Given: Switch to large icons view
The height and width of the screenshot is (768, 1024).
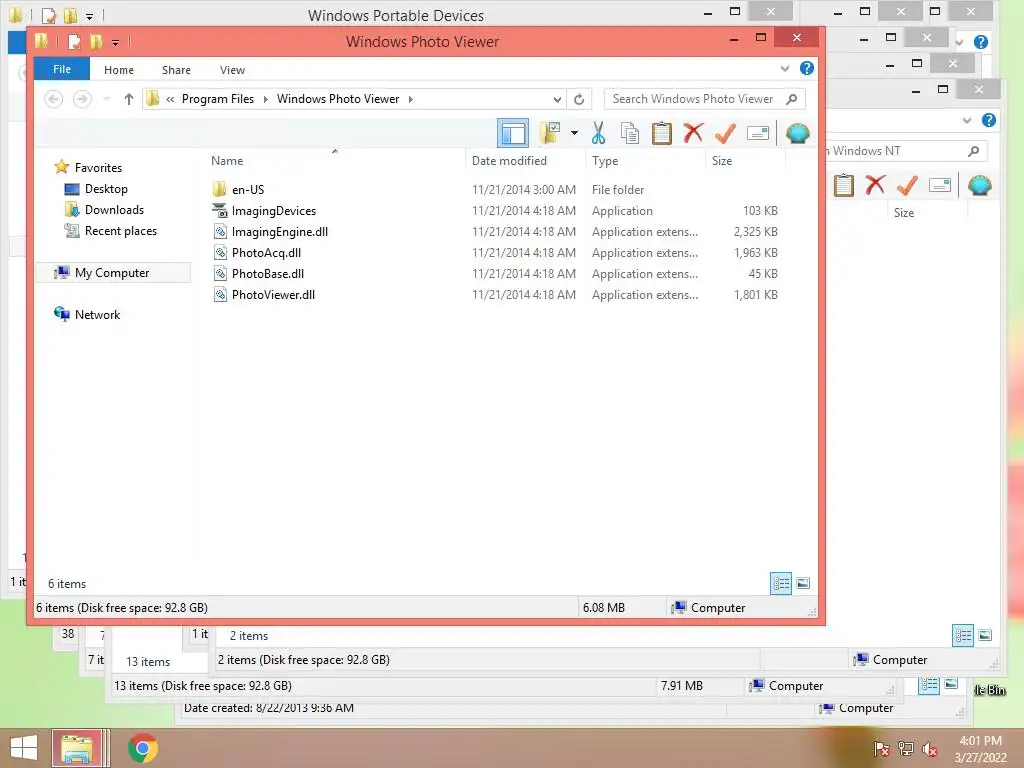Looking at the screenshot, I should click(x=803, y=583).
